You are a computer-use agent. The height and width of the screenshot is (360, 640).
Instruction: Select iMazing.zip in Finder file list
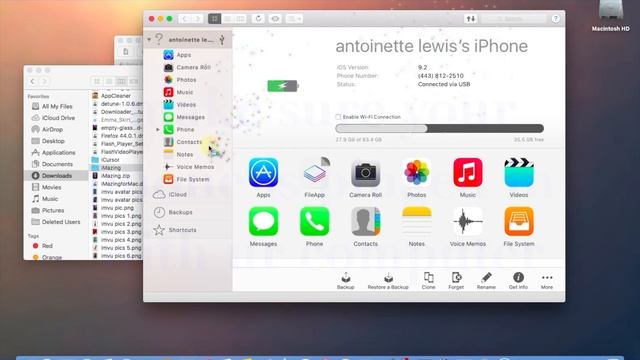tap(116, 176)
